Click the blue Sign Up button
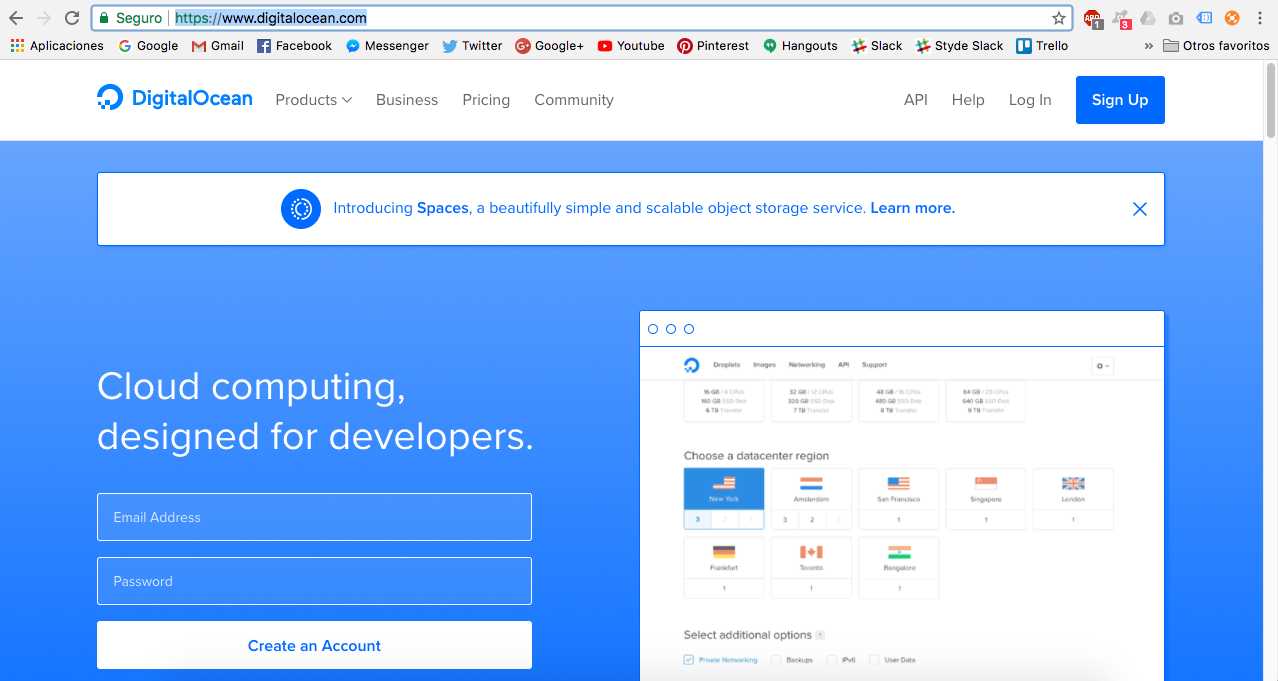The width and height of the screenshot is (1278, 681). 1120,100
